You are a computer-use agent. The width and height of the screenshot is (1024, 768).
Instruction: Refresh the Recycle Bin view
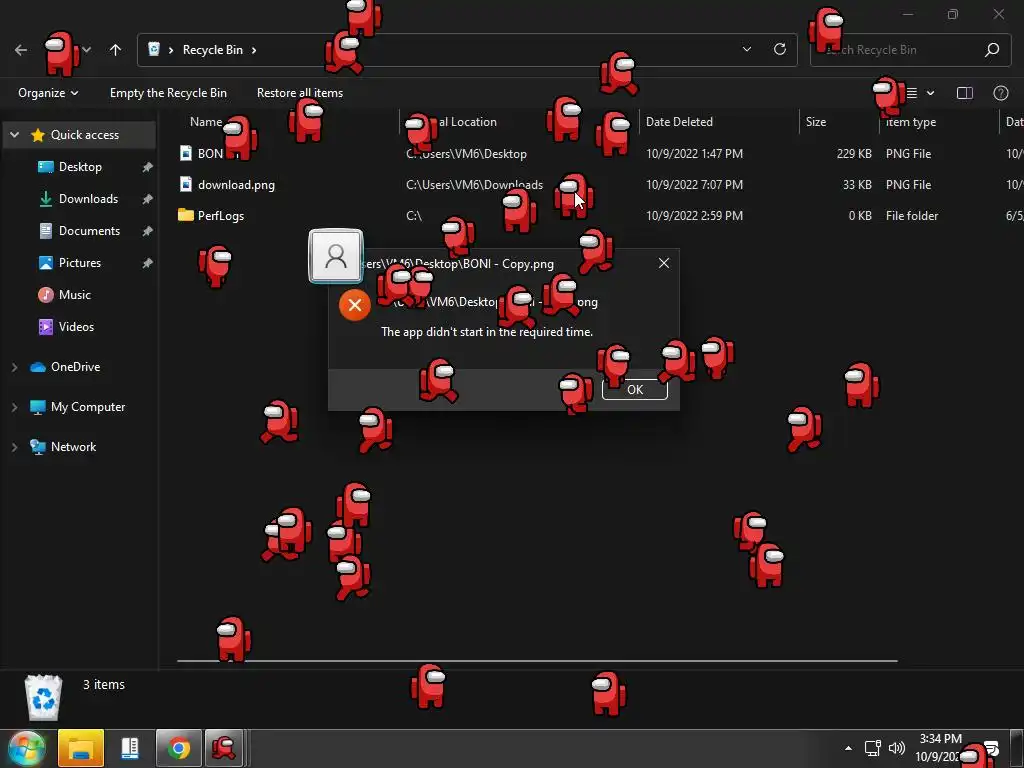(780, 49)
